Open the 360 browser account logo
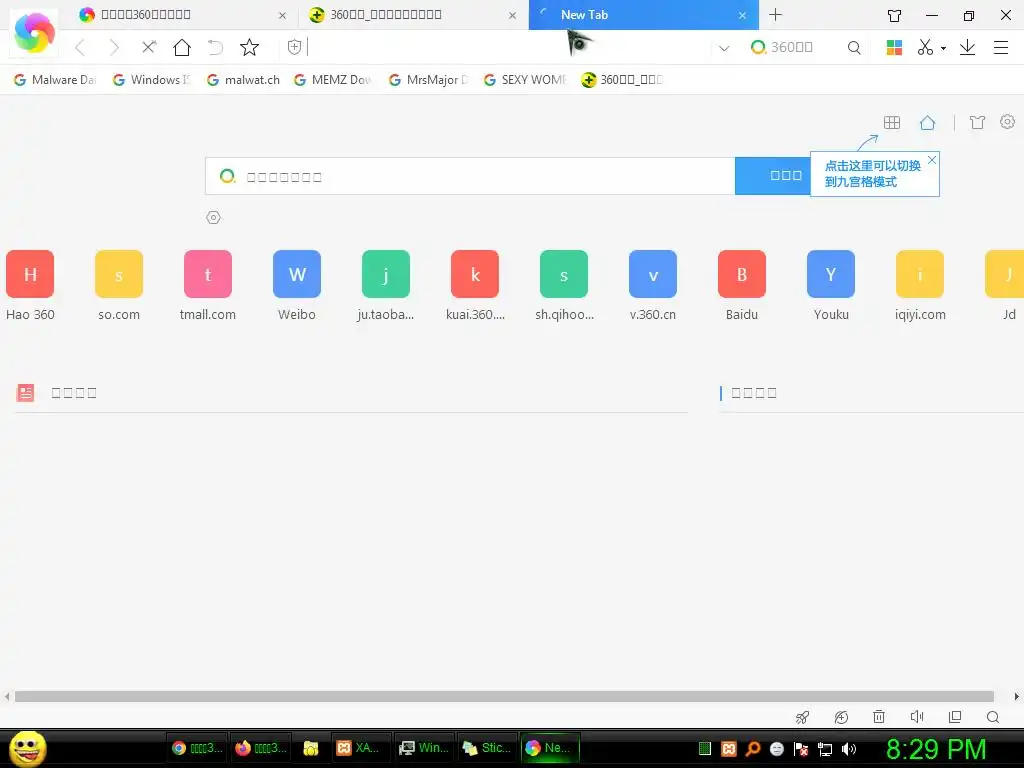Image resolution: width=1024 pixels, height=768 pixels. point(34,33)
